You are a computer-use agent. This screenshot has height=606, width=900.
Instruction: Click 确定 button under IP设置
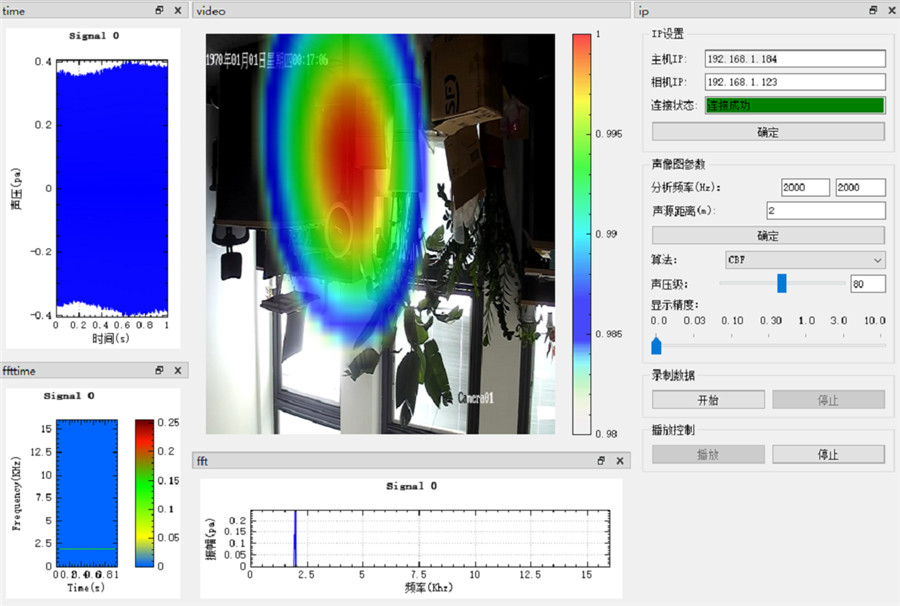click(768, 132)
